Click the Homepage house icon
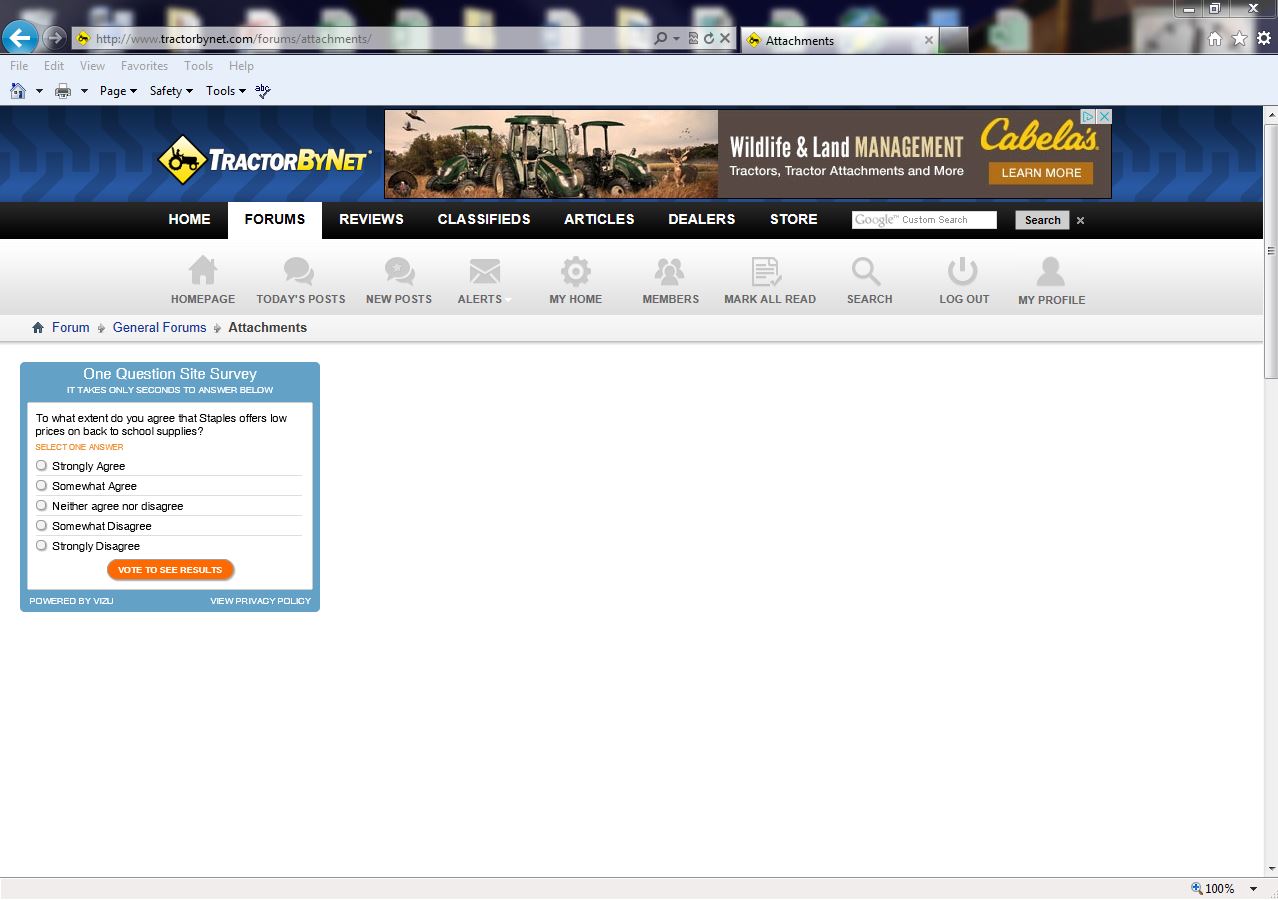Viewport: 1278px width, 900px height. click(203, 271)
